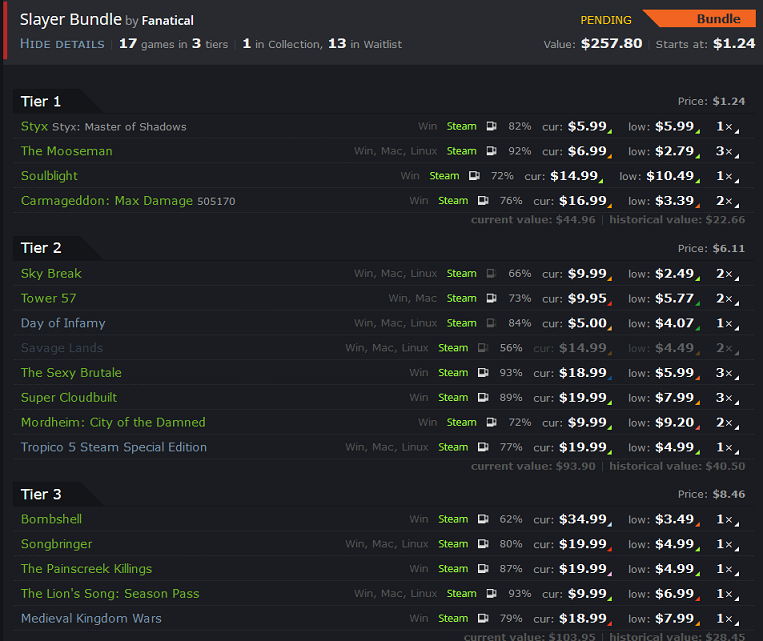Image resolution: width=763 pixels, height=641 pixels.
Task: Open the Styx game page
Action: pos(34,127)
